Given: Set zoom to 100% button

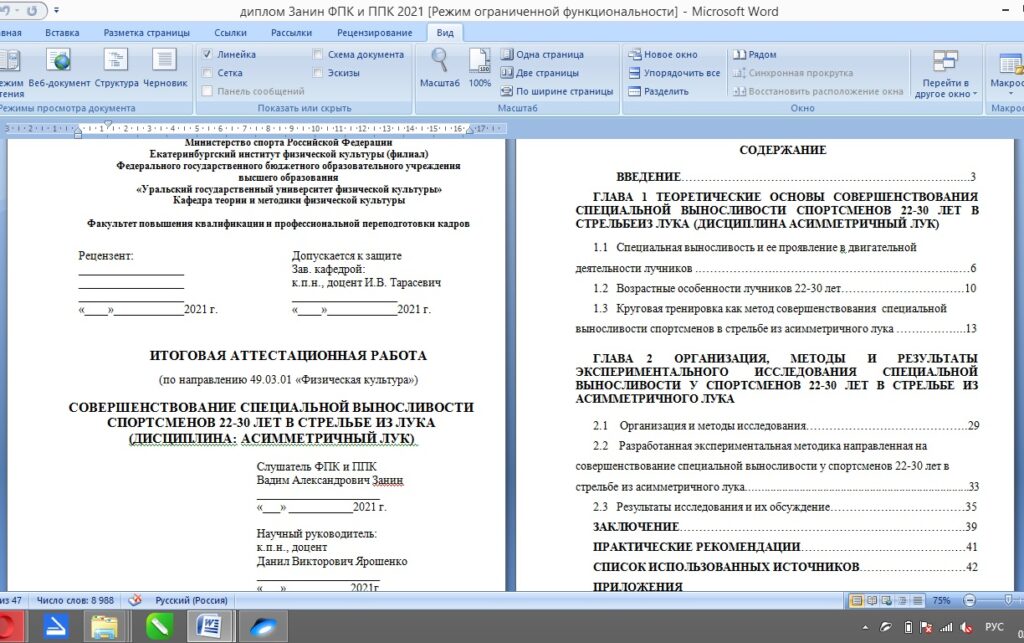Looking at the screenshot, I should pos(480,68).
